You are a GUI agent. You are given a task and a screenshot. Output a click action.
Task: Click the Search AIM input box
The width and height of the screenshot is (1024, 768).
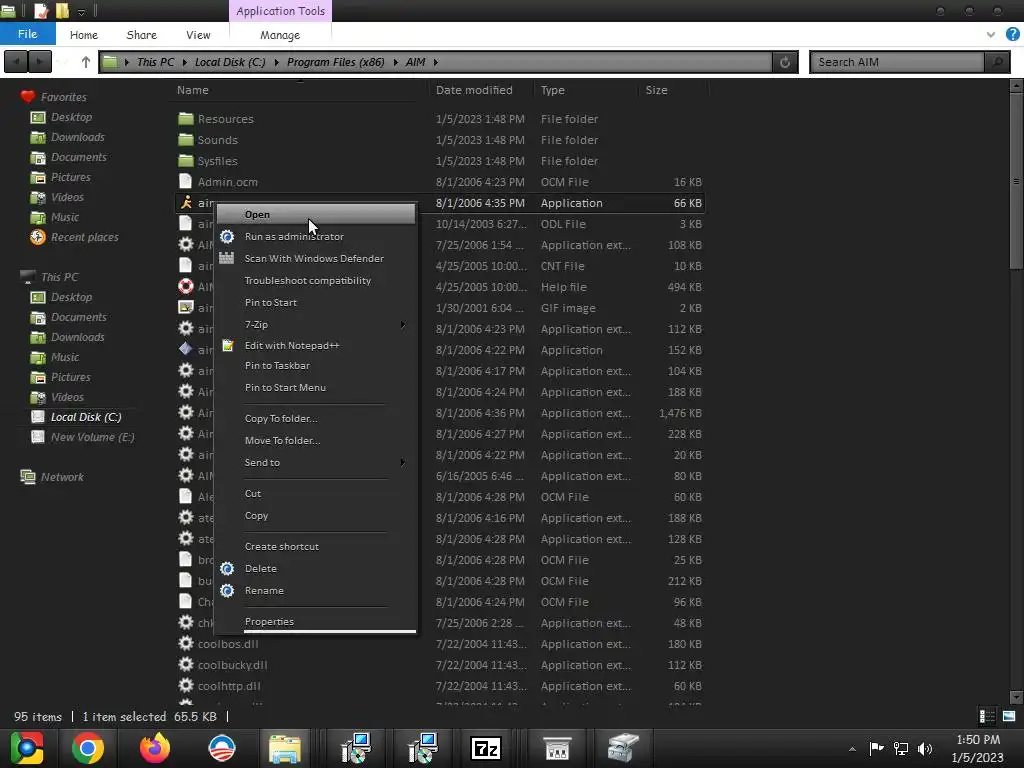(897, 62)
